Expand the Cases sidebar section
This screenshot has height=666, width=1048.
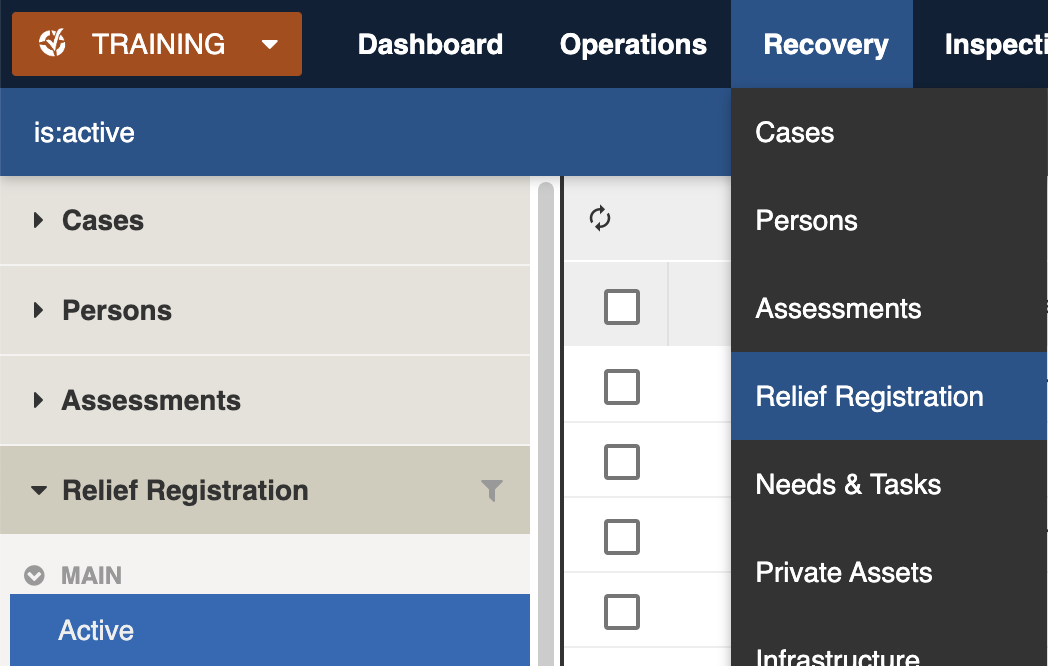tap(40, 220)
